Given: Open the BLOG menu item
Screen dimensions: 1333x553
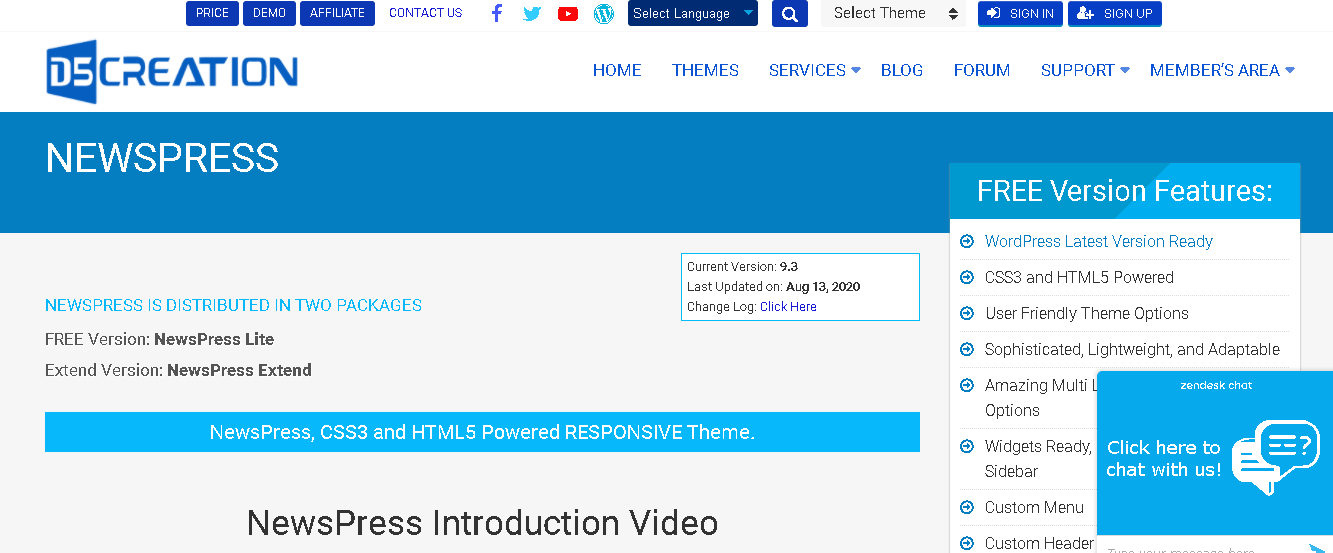Looking at the screenshot, I should click(x=902, y=70).
